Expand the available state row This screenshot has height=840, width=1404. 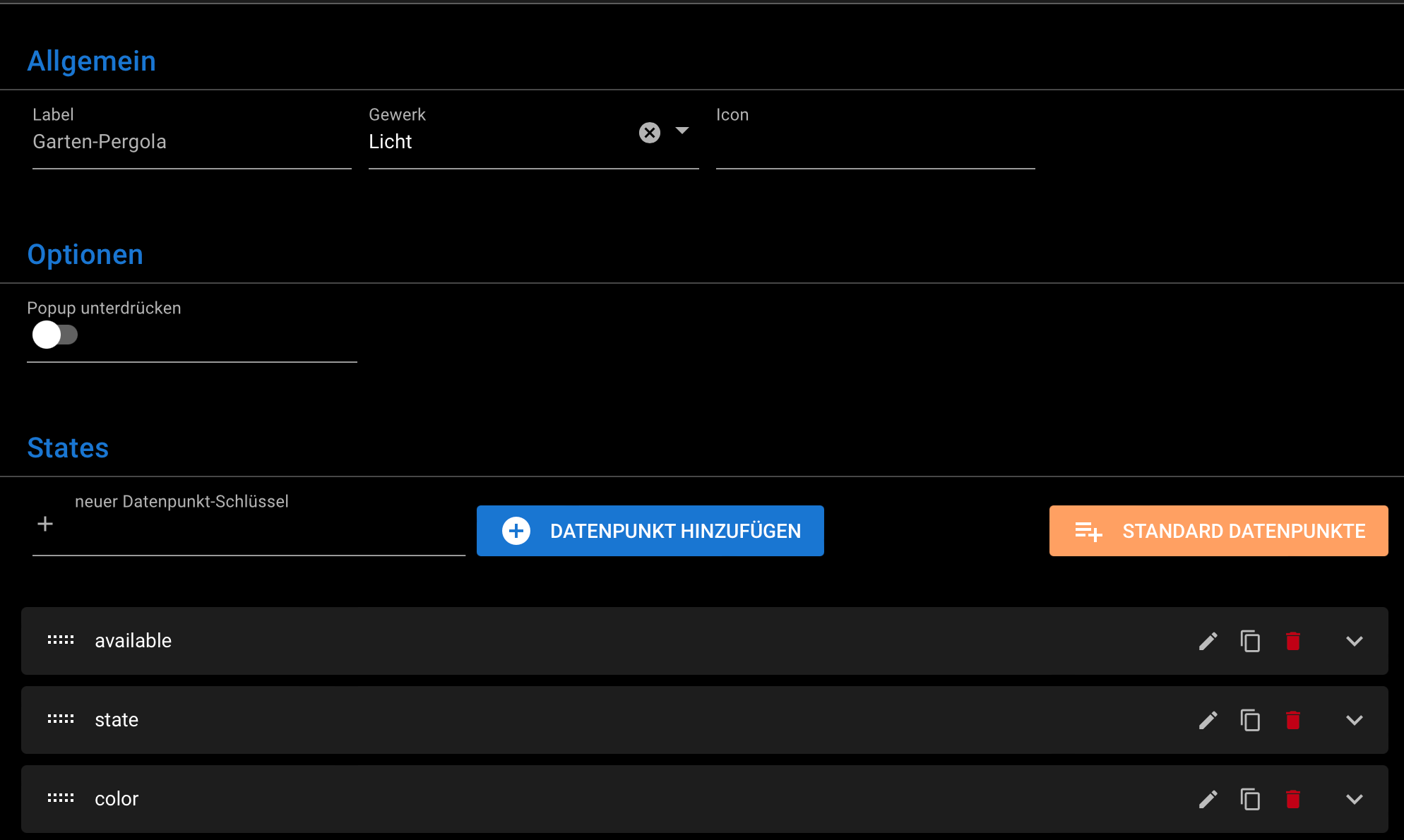click(1354, 641)
